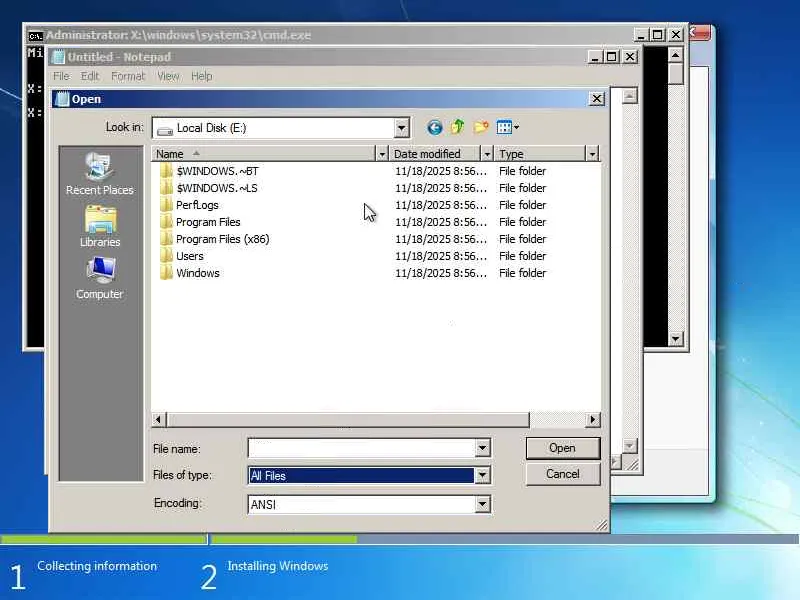Expand the Encoding dropdown

[x=482, y=505]
